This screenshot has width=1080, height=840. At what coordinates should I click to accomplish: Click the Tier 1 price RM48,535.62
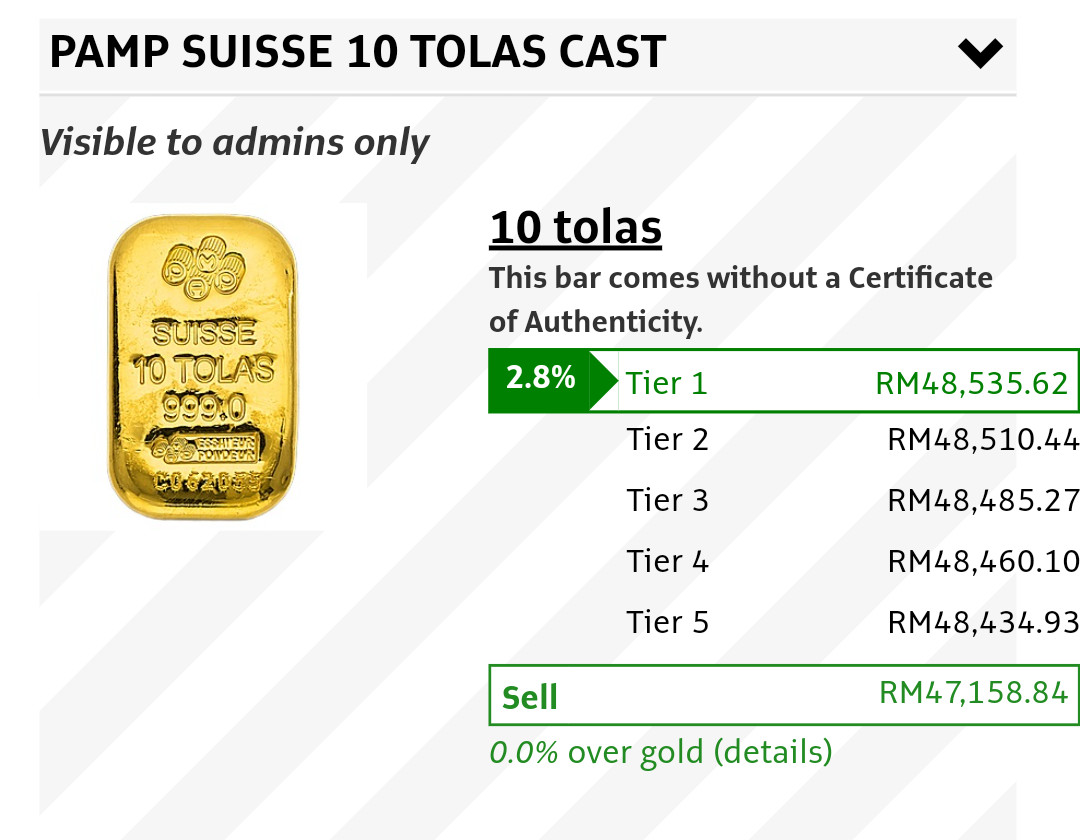(971, 383)
